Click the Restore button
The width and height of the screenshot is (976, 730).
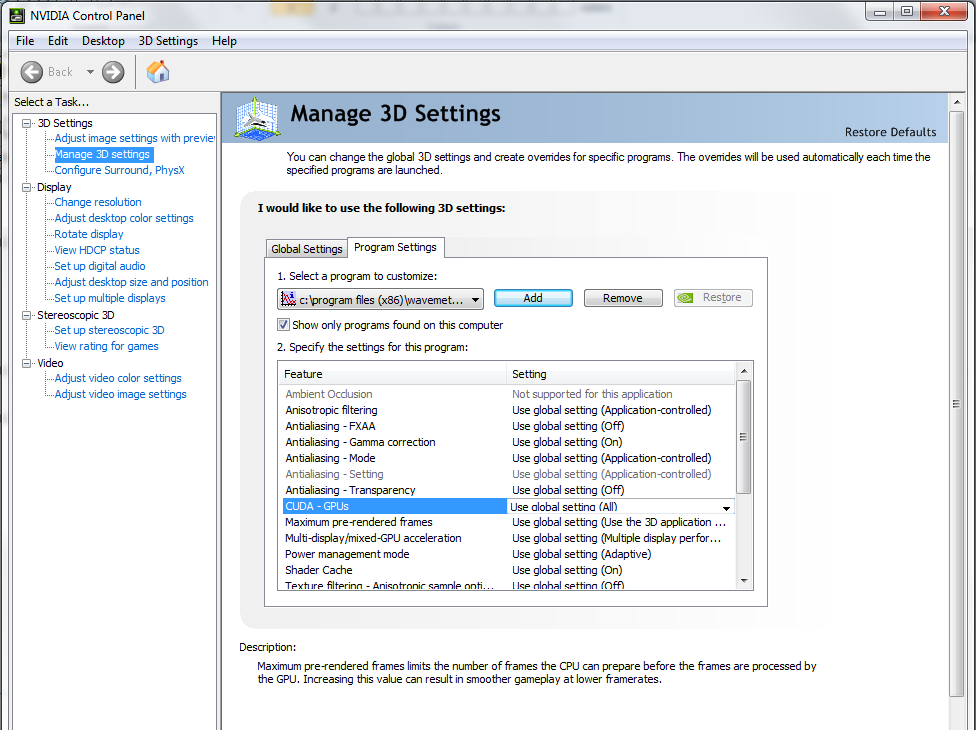click(713, 298)
